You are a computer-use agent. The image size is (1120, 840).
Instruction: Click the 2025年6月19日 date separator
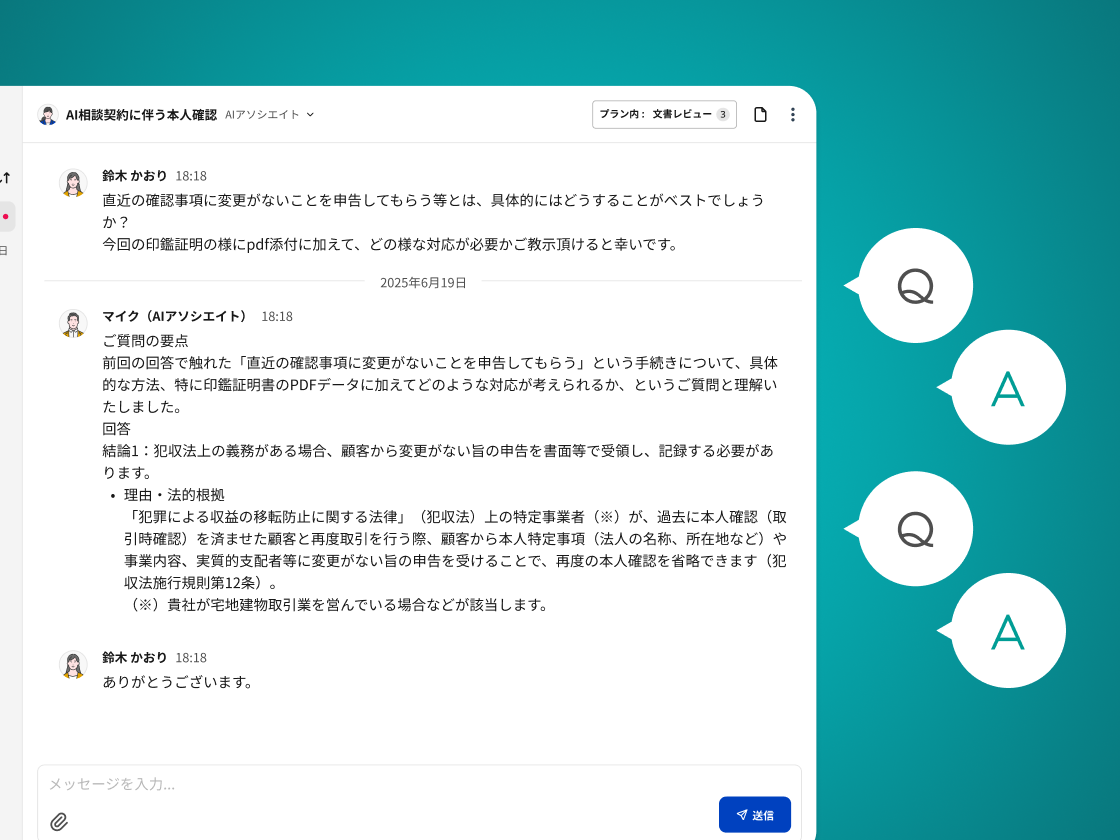423,283
